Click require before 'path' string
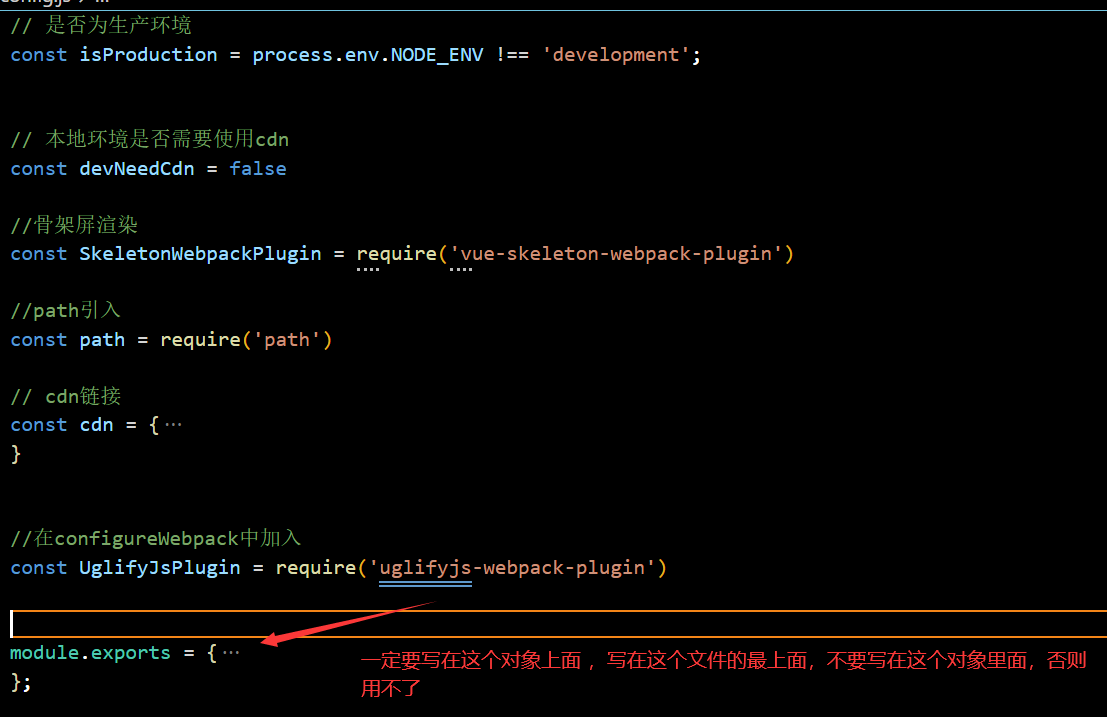 pyautogui.click(x=201, y=340)
